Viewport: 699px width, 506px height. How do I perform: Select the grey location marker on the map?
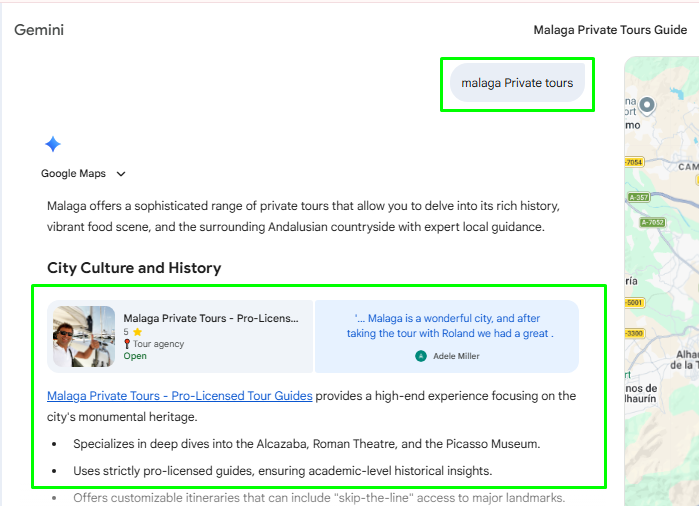[x=647, y=105]
